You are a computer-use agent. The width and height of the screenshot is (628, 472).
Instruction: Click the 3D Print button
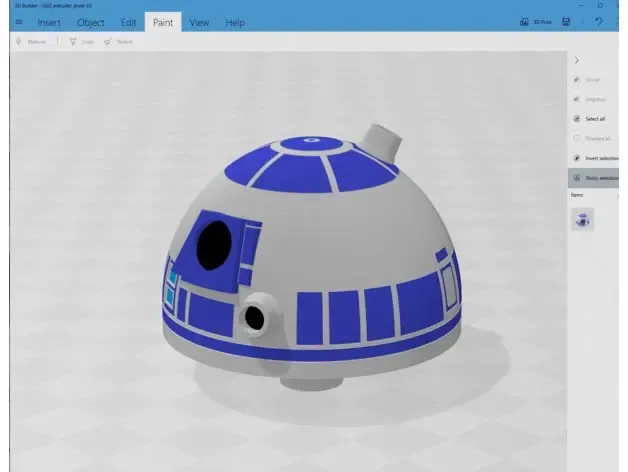click(535, 22)
